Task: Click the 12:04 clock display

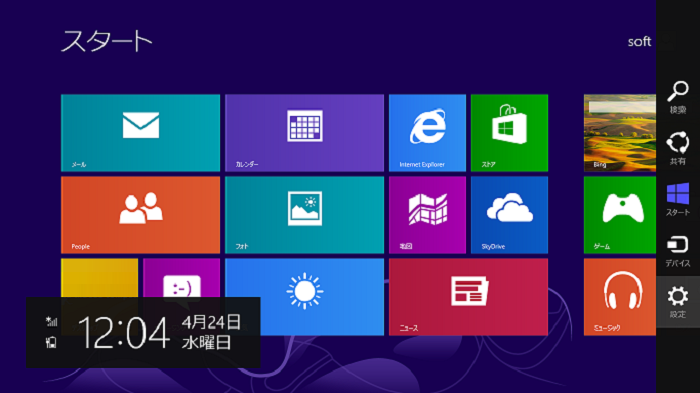Action: pyautogui.click(x=124, y=332)
